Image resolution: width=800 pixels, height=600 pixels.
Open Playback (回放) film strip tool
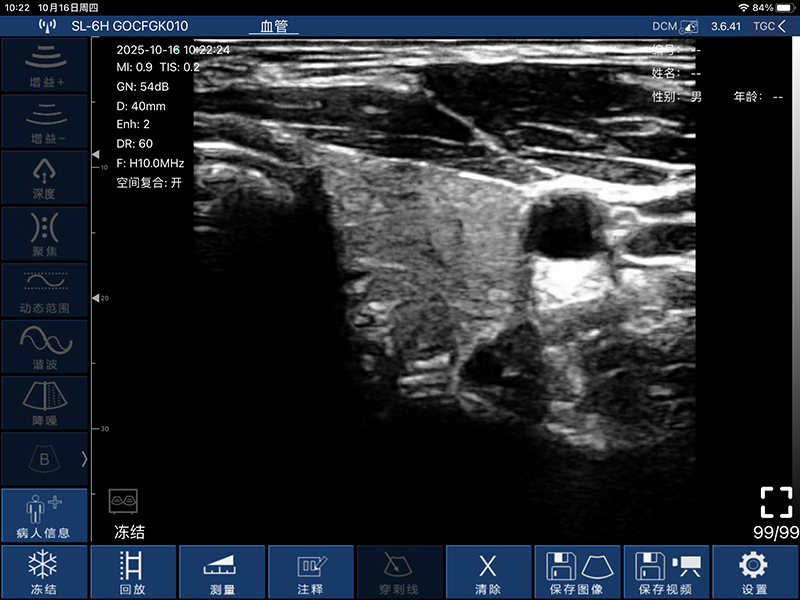coord(132,572)
